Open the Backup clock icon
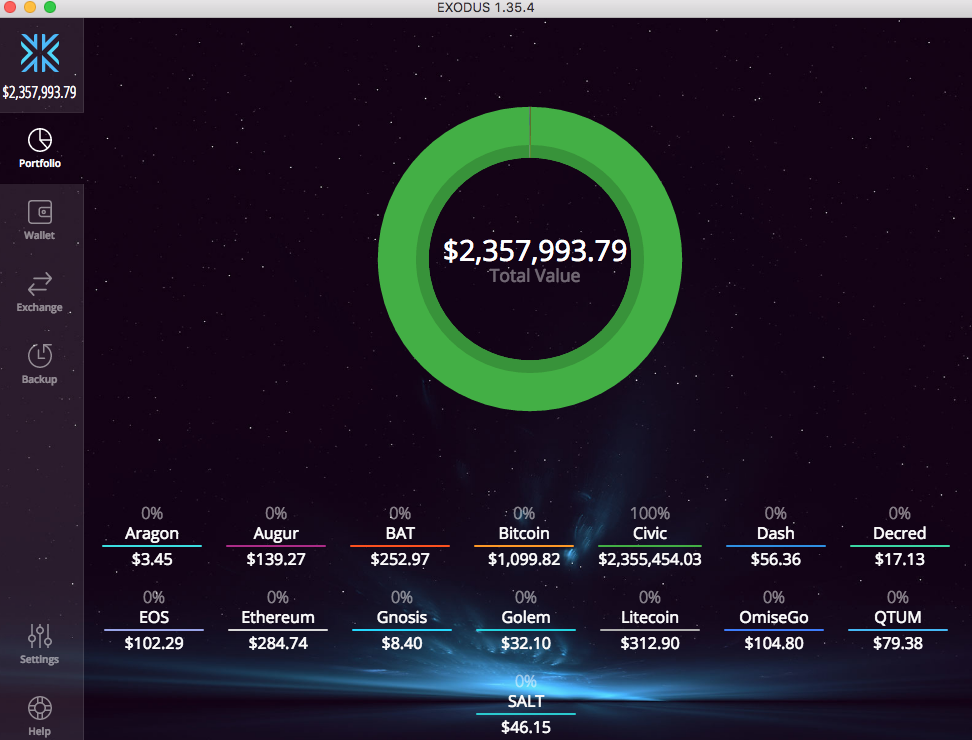This screenshot has width=972, height=740. (x=40, y=356)
